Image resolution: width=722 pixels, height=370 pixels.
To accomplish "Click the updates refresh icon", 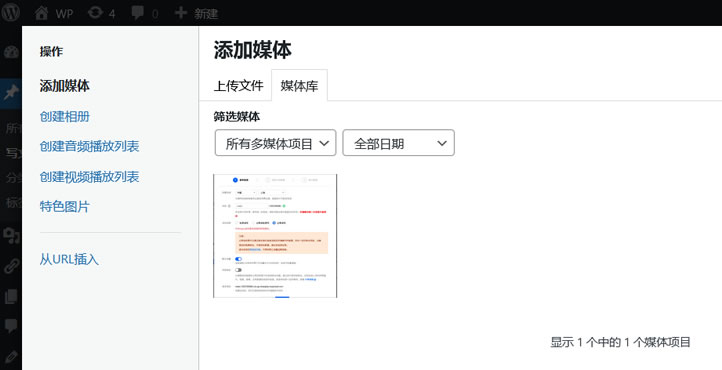I will [95, 13].
